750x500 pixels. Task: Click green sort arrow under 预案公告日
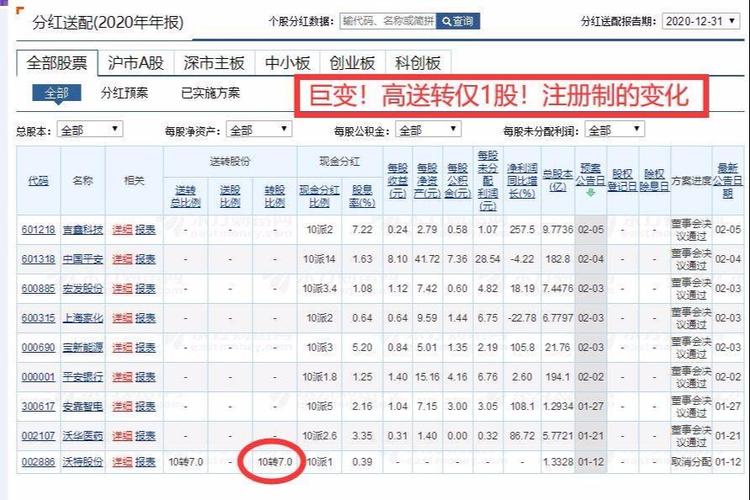[x=591, y=192]
